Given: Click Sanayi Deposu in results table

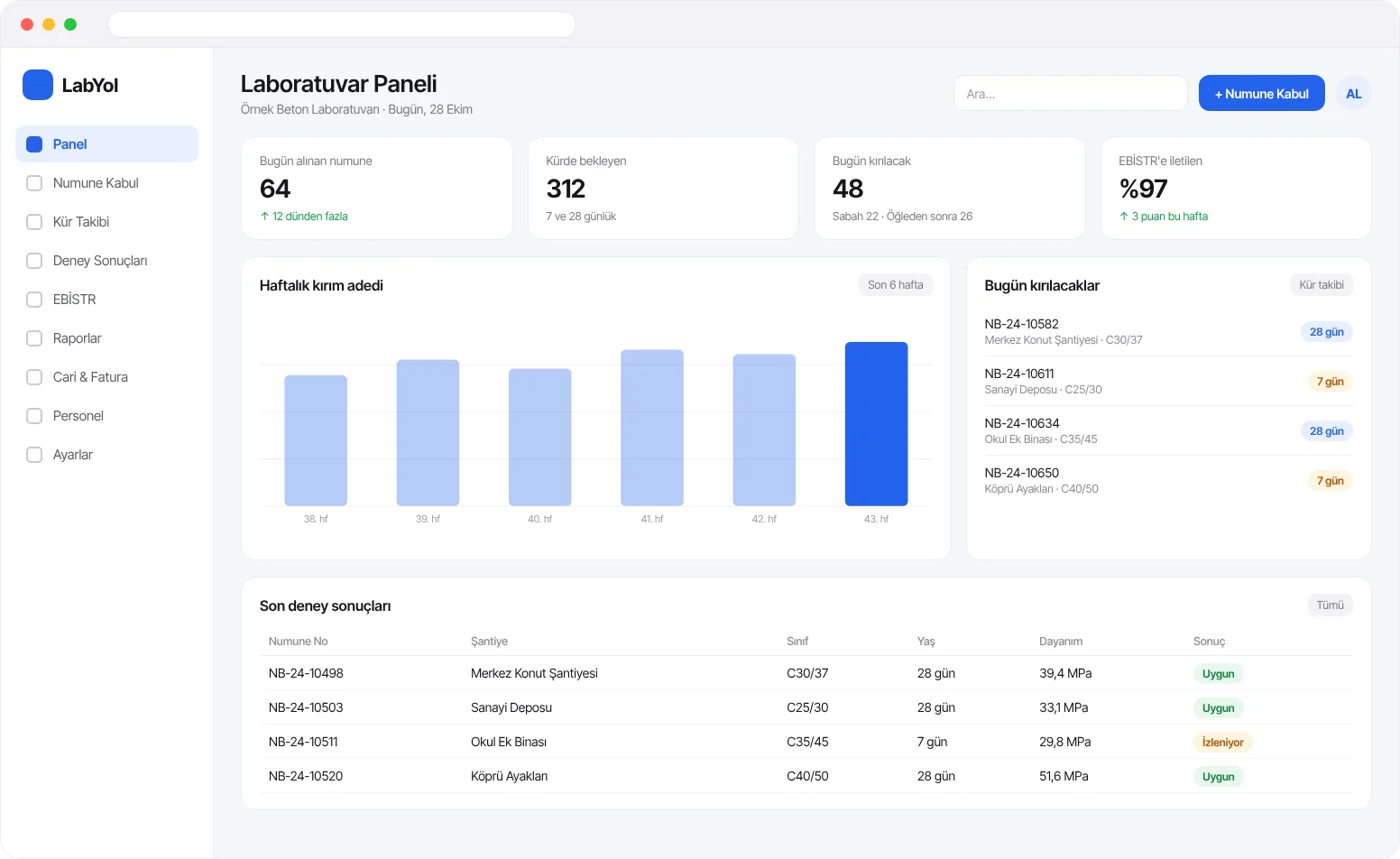Looking at the screenshot, I should (x=511, y=707).
